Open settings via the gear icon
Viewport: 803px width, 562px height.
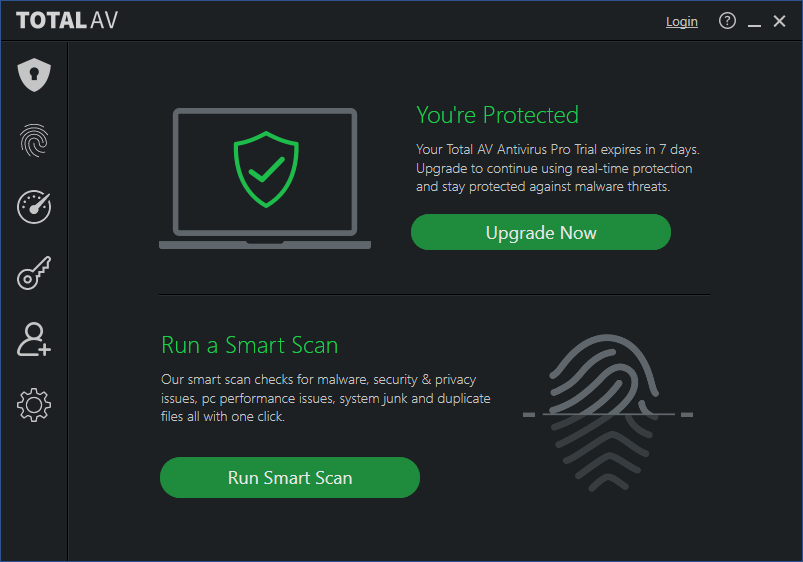coord(34,405)
